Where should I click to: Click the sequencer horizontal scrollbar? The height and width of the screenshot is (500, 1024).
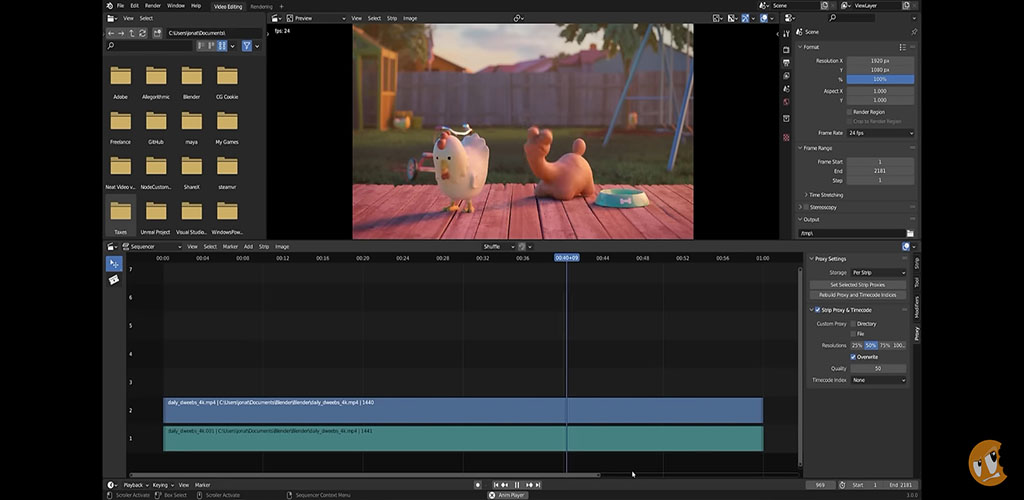tap(364, 475)
